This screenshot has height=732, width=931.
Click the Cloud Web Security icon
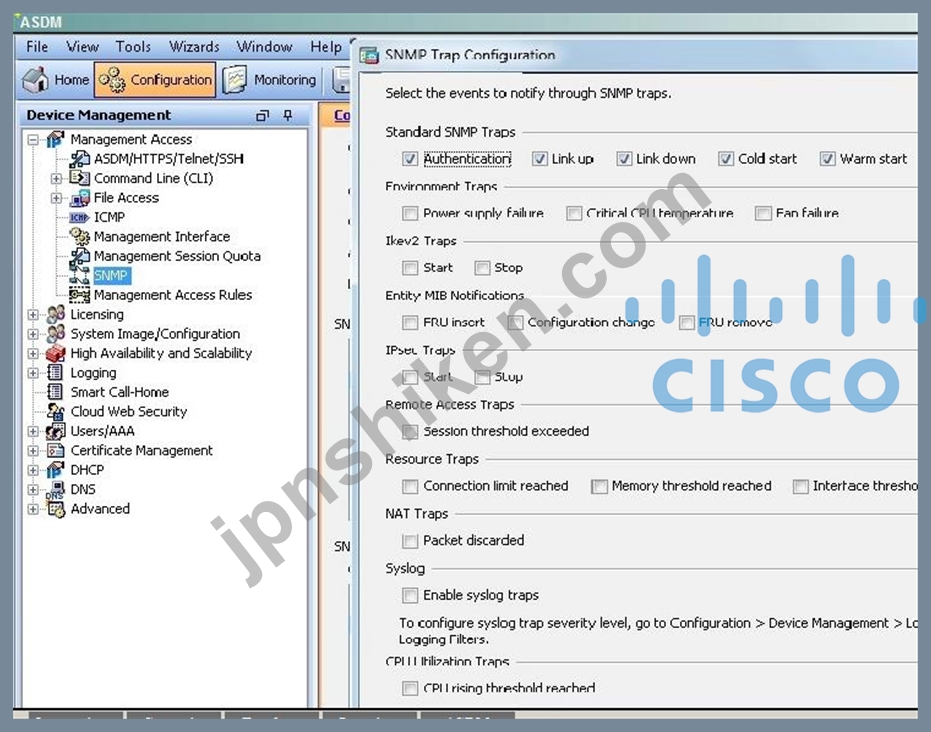(x=56, y=411)
